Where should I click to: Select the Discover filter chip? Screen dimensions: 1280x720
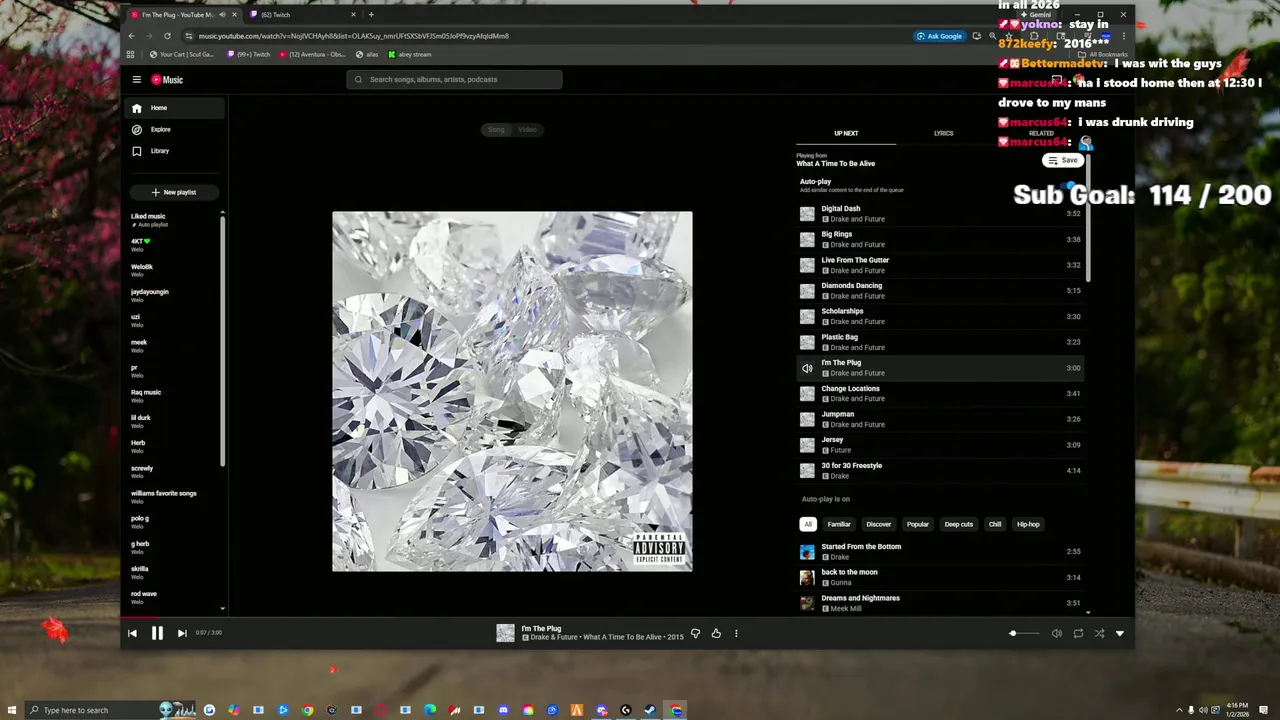[879, 524]
